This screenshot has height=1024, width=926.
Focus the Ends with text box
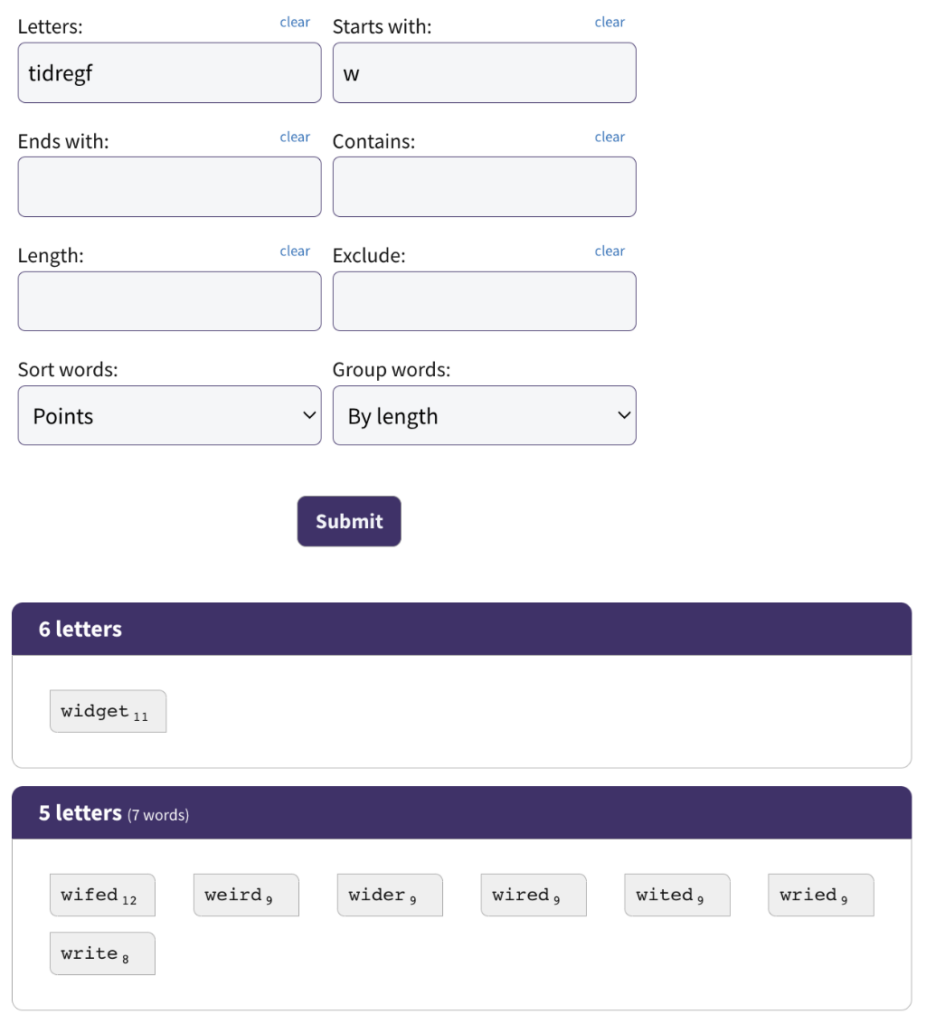(169, 186)
